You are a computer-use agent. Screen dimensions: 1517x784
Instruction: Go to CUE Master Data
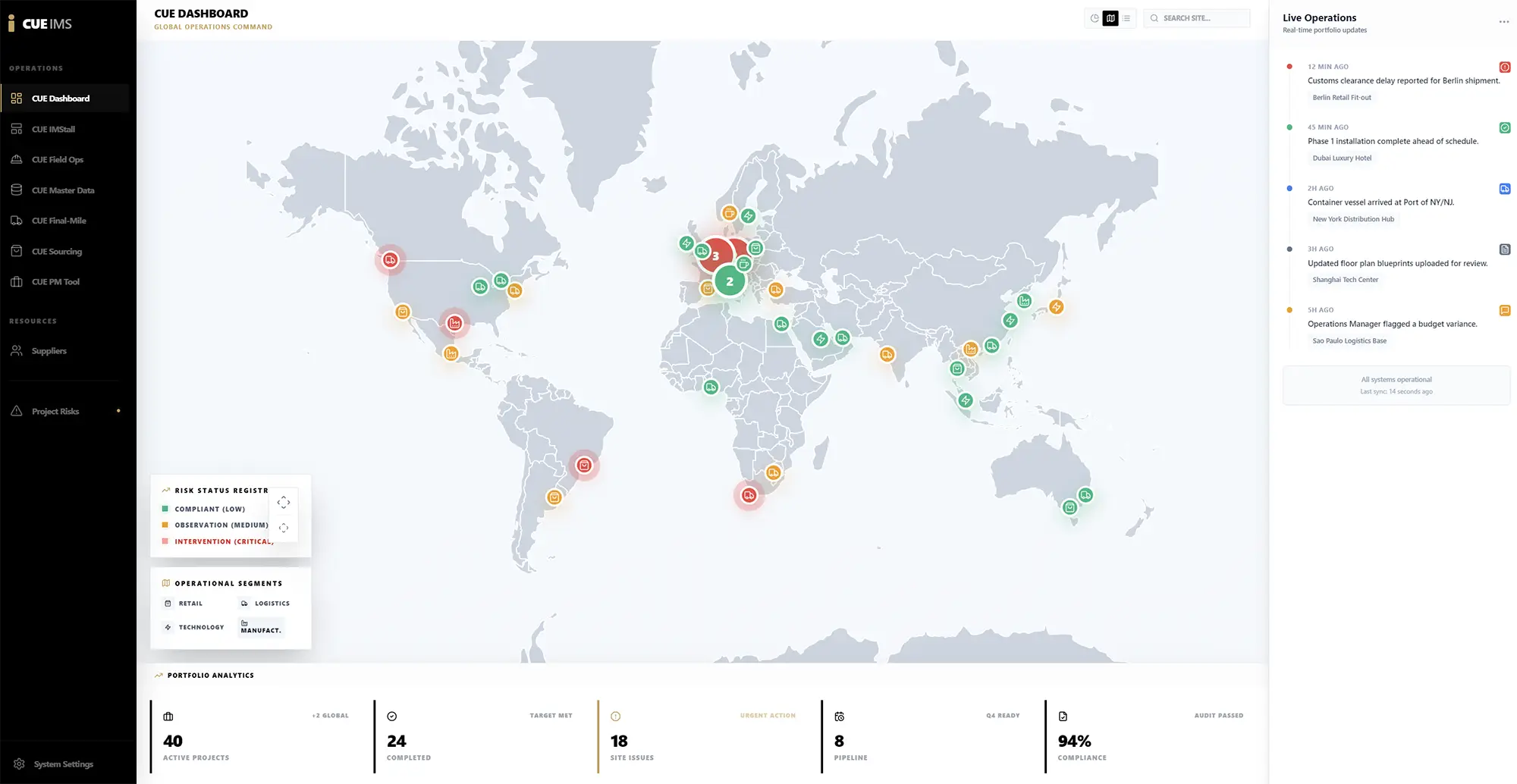(63, 190)
